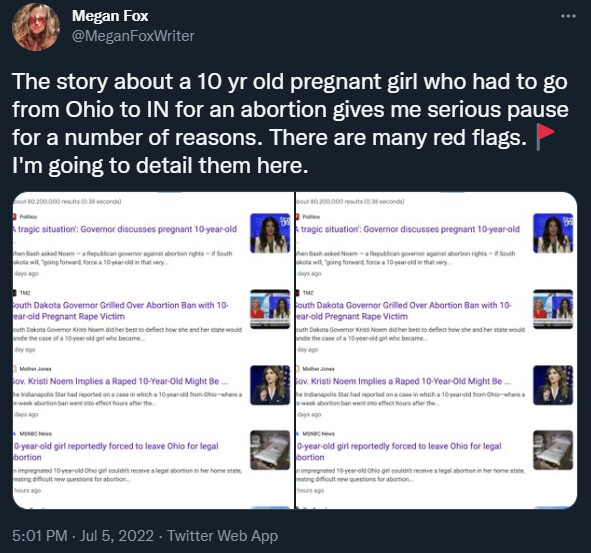Open left TMZ South Dakota Governor Grilled headline
Image resolution: width=591 pixels, height=553 pixels.
pyautogui.click(x=121, y=311)
